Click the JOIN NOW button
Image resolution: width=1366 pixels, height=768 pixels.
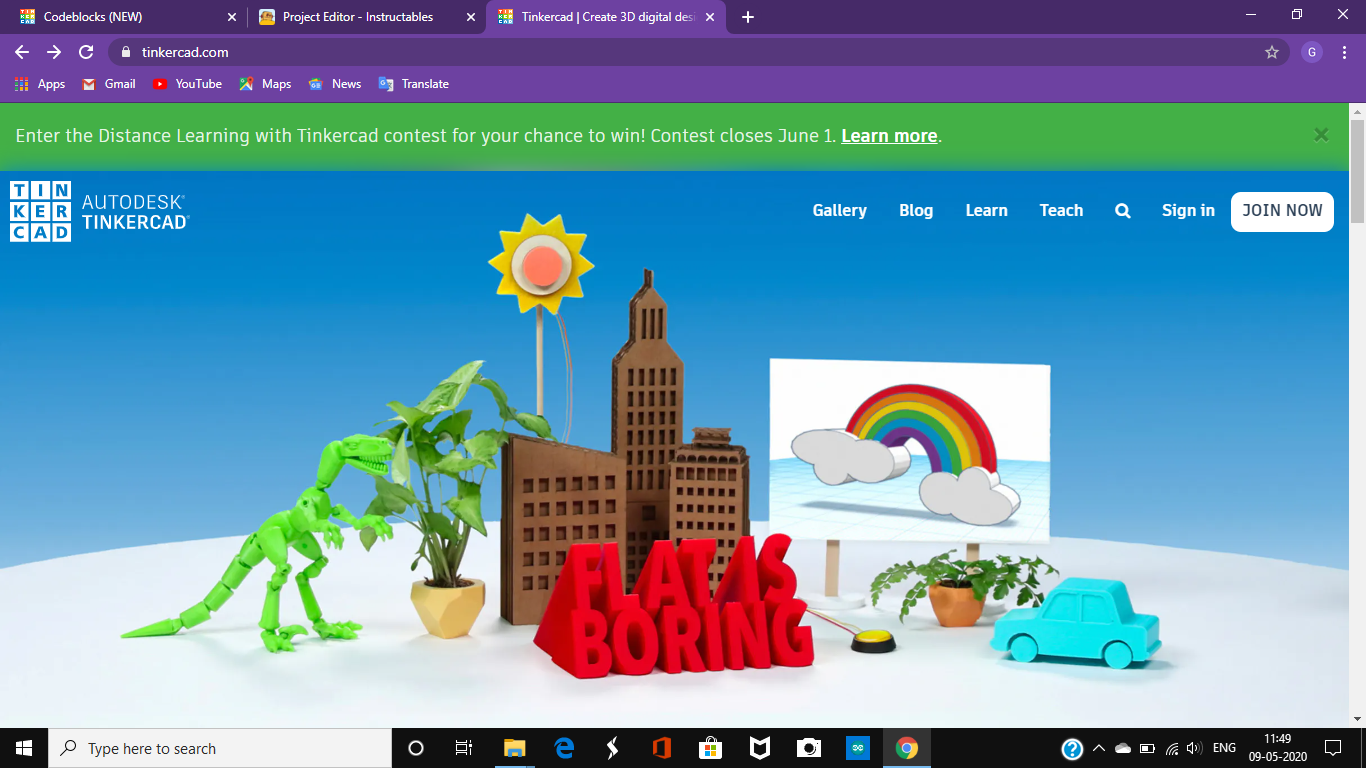pyautogui.click(x=1282, y=211)
